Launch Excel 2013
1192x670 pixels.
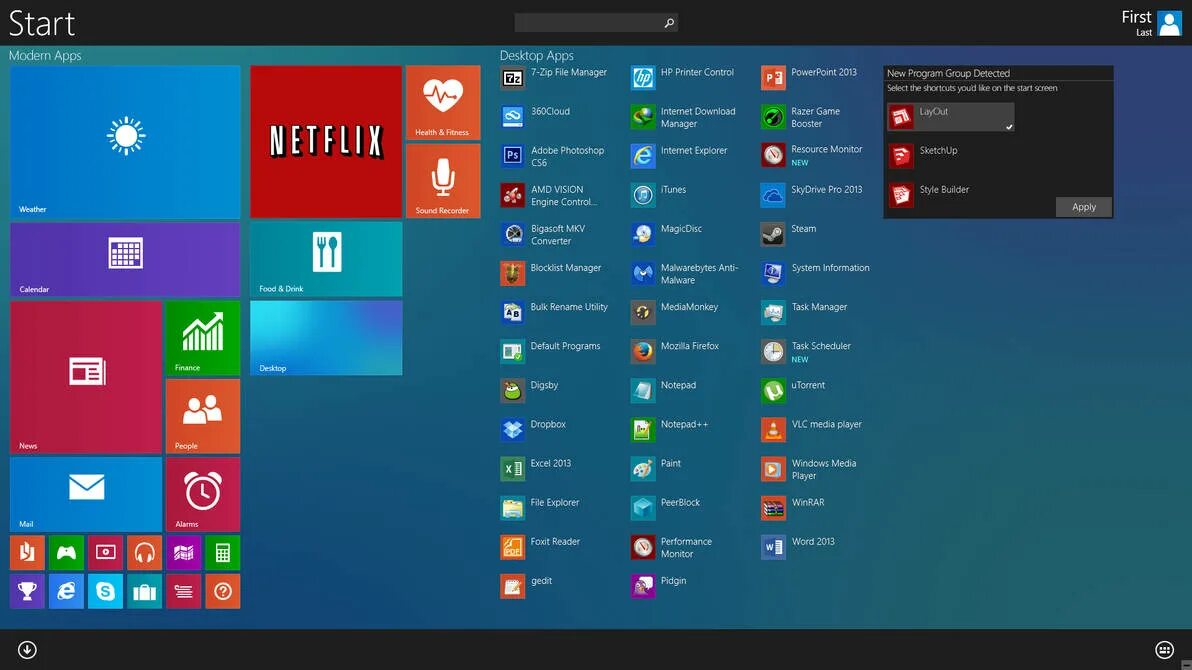click(x=537, y=468)
